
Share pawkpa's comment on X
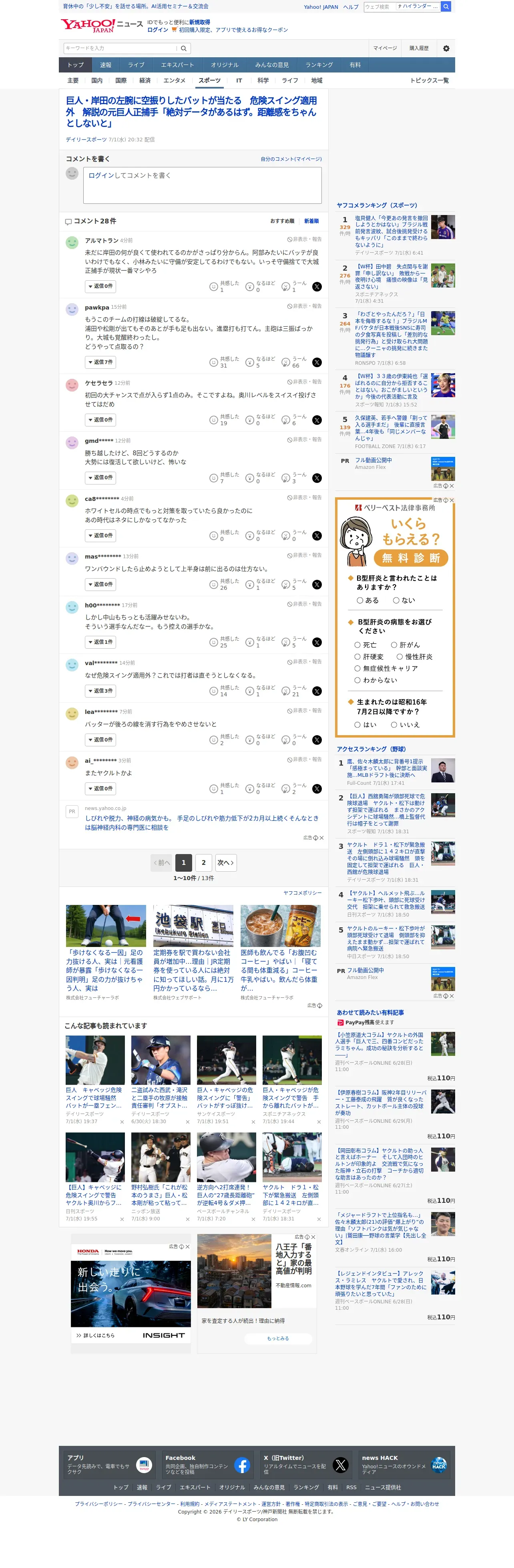[317, 362]
